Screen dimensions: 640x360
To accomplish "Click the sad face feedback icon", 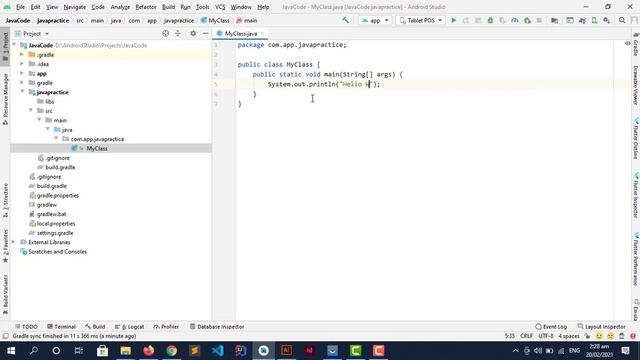I will [x=610, y=336].
